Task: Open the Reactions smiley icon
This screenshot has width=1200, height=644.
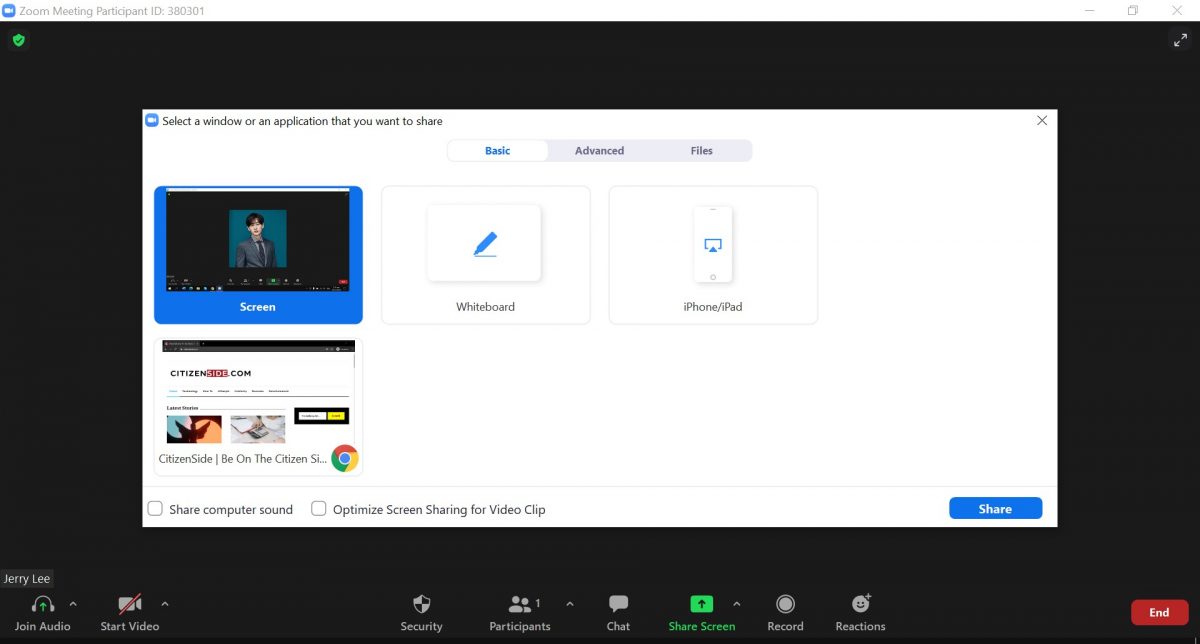Action: coord(860,604)
